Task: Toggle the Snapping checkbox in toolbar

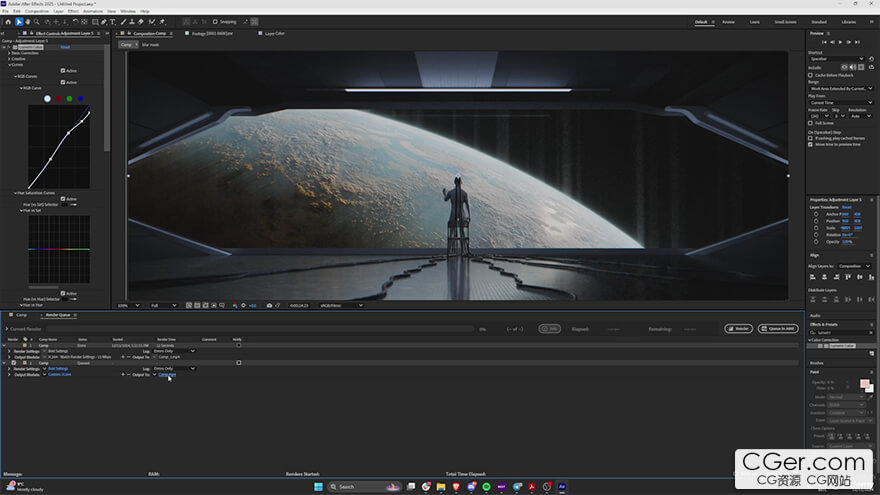Action: [215, 22]
